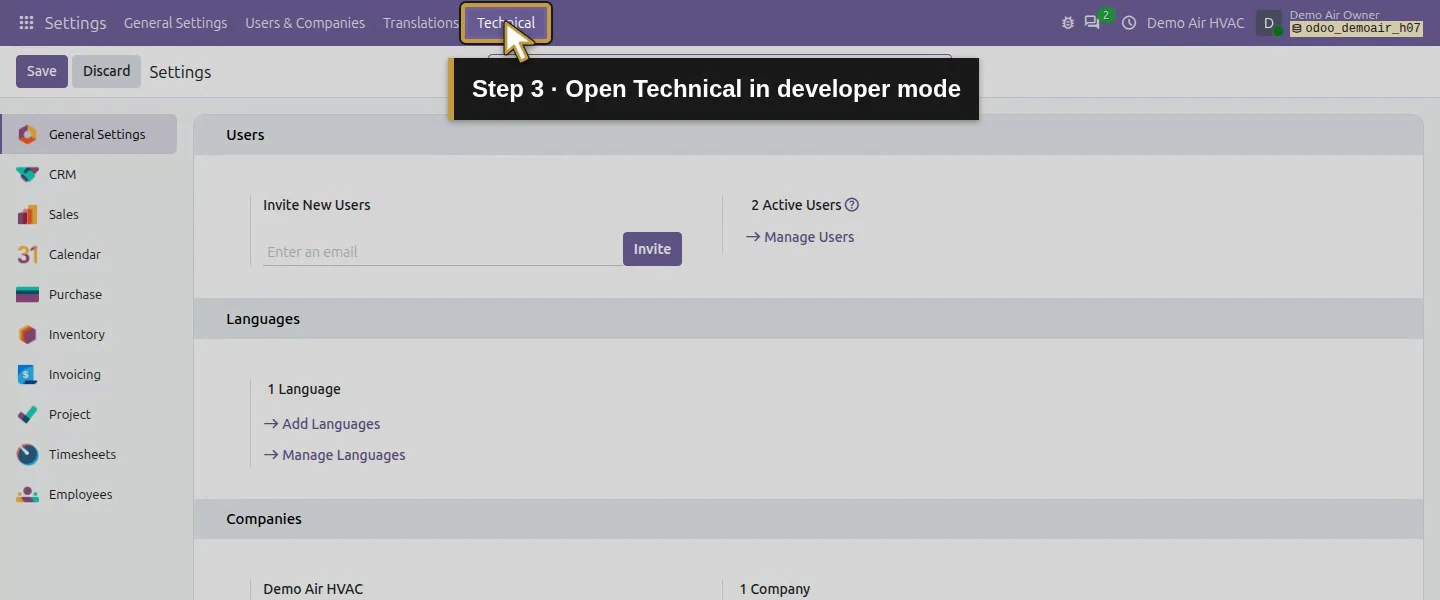1440x600 pixels.
Task: Select the Inventory app icon in sidebar
Action: [28, 334]
